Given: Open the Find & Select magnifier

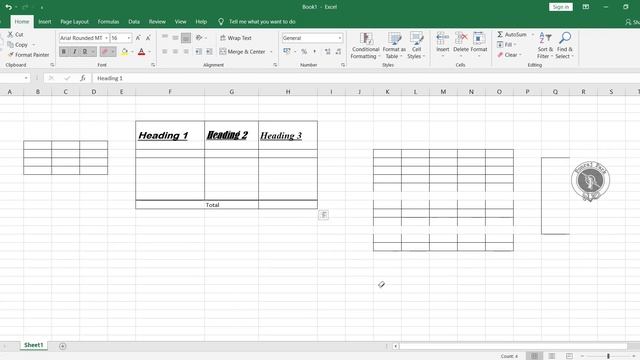Looking at the screenshot, I should [x=565, y=45].
